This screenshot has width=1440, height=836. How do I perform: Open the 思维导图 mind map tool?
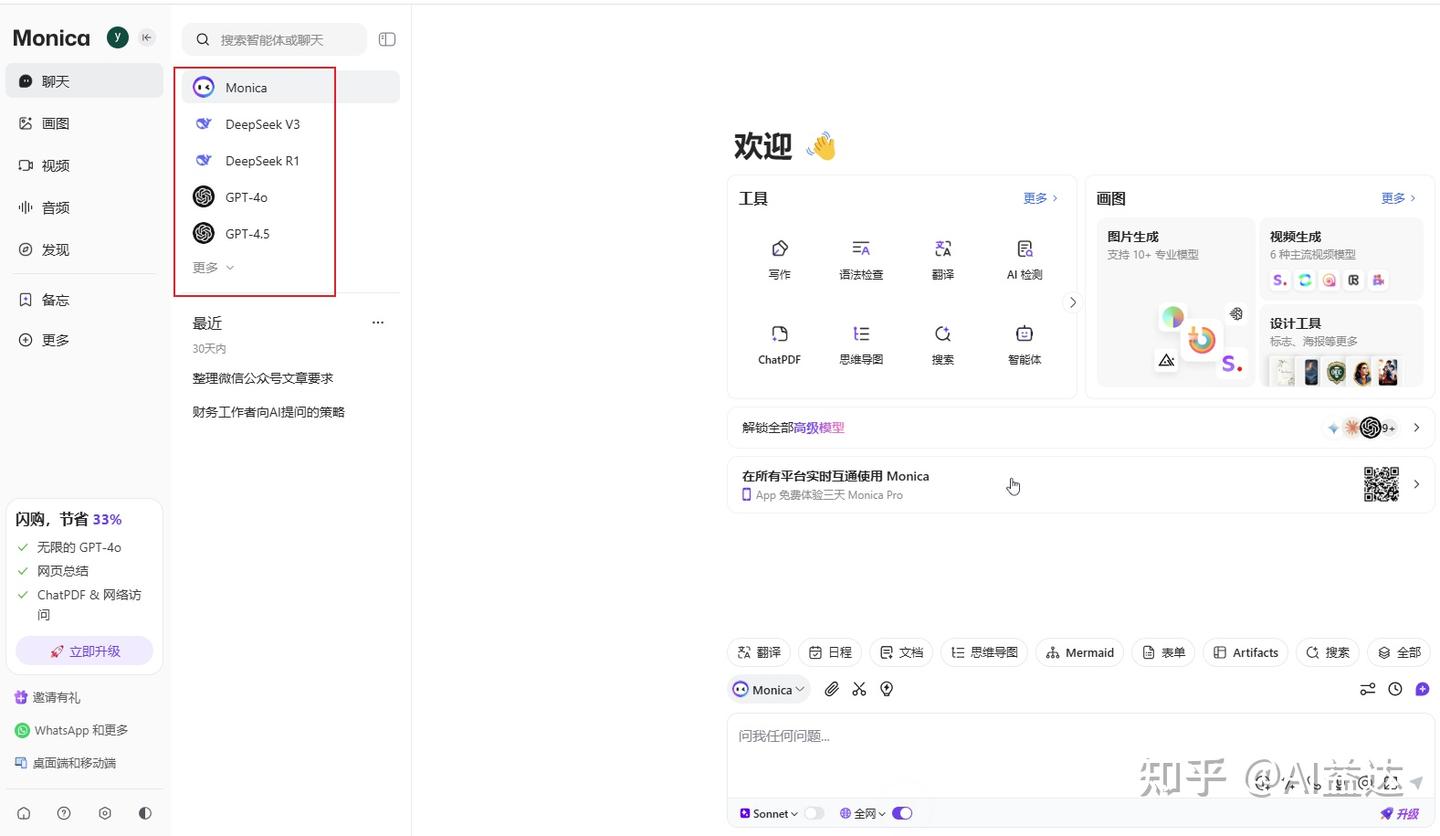[860, 344]
